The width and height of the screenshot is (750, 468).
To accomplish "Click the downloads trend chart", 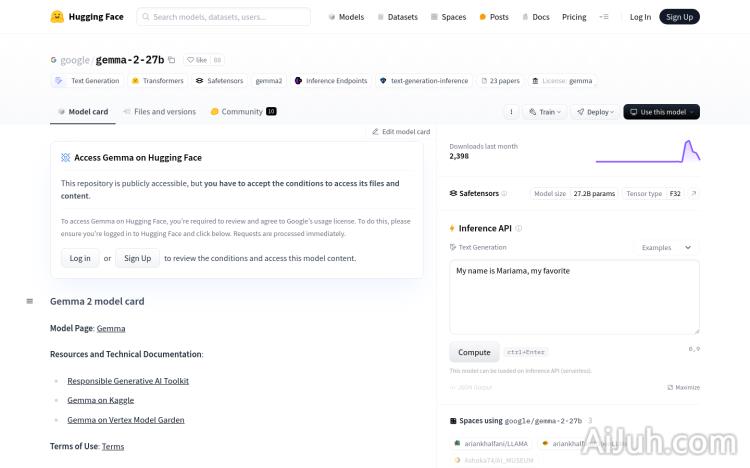I will [647, 151].
